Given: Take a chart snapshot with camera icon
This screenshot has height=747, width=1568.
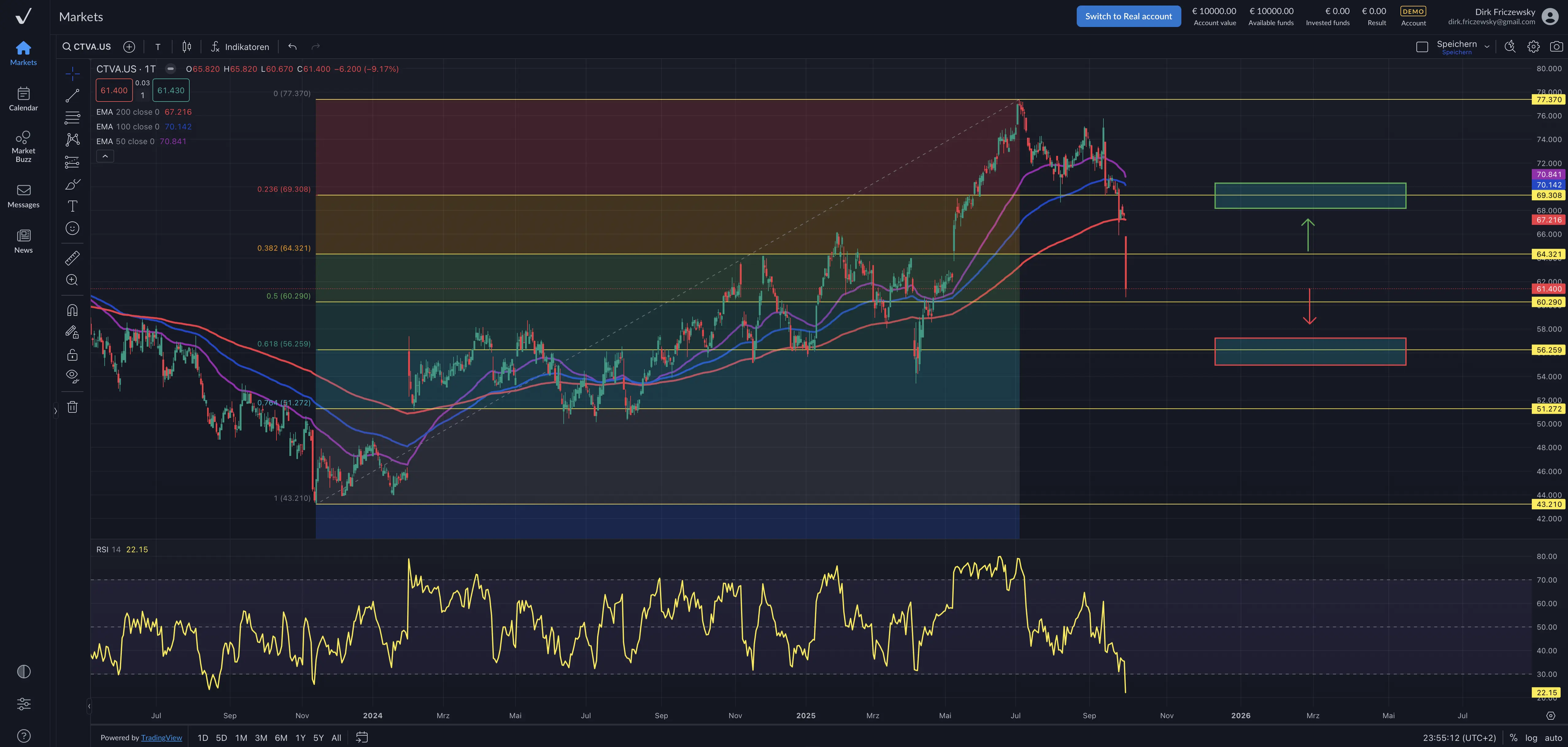Looking at the screenshot, I should [1556, 47].
